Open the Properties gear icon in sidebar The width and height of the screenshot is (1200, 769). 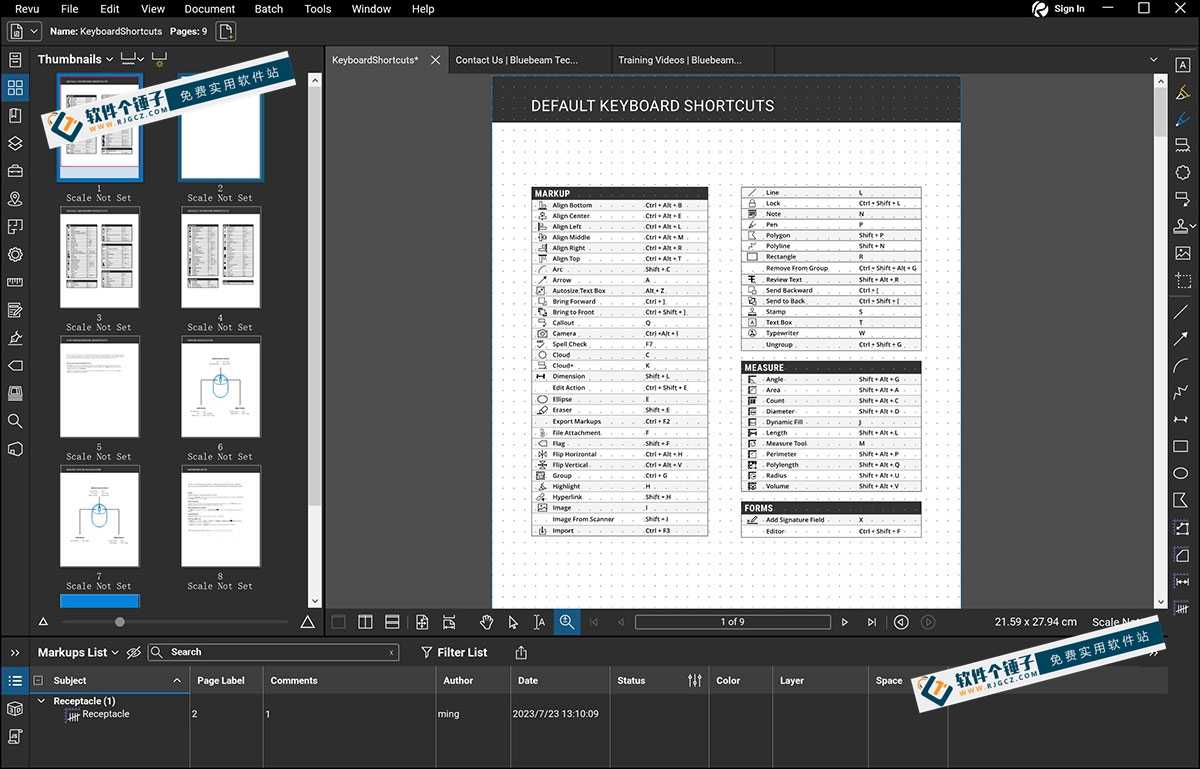pyautogui.click(x=15, y=255)
